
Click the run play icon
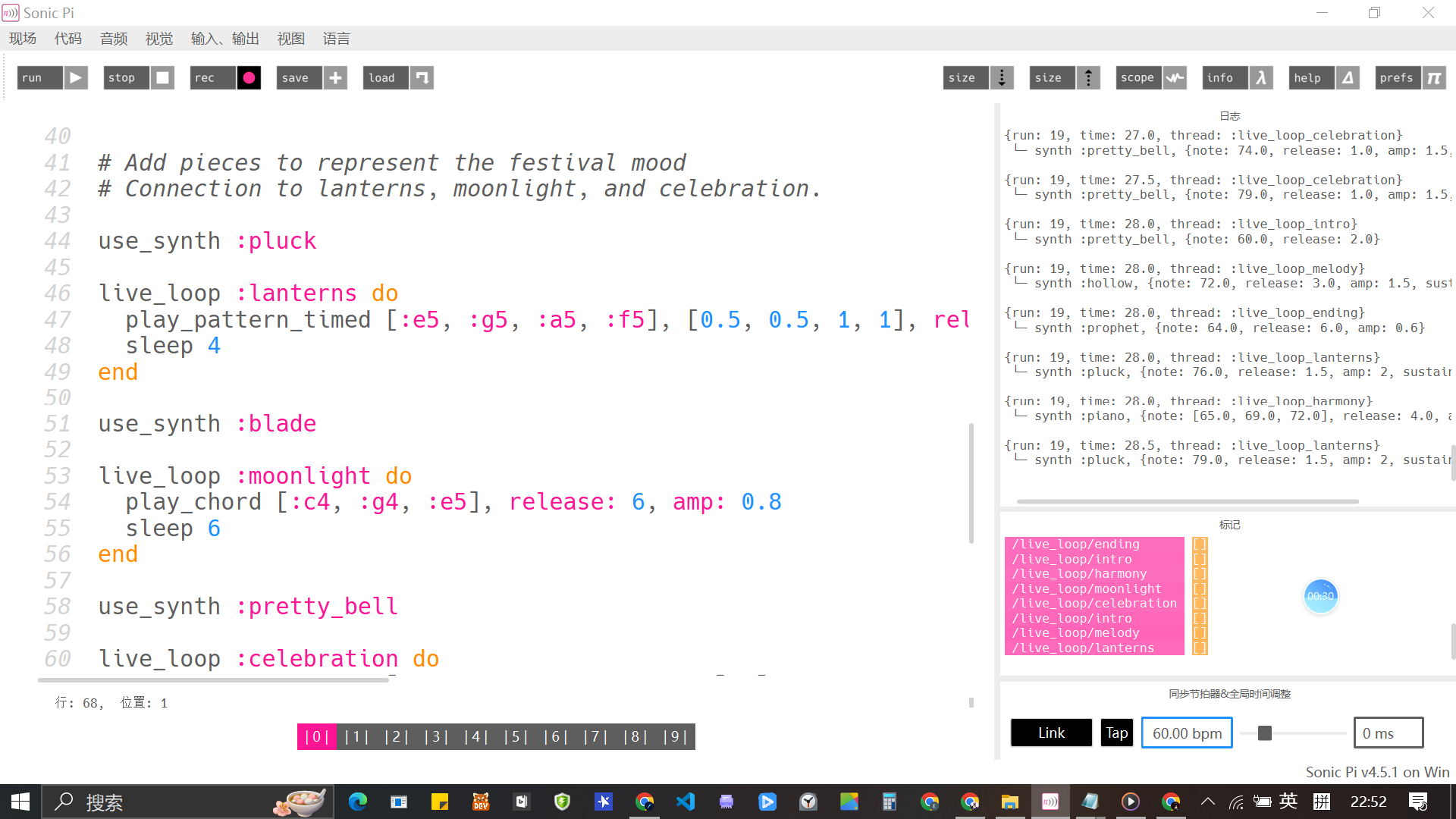(x=75, y=77)
